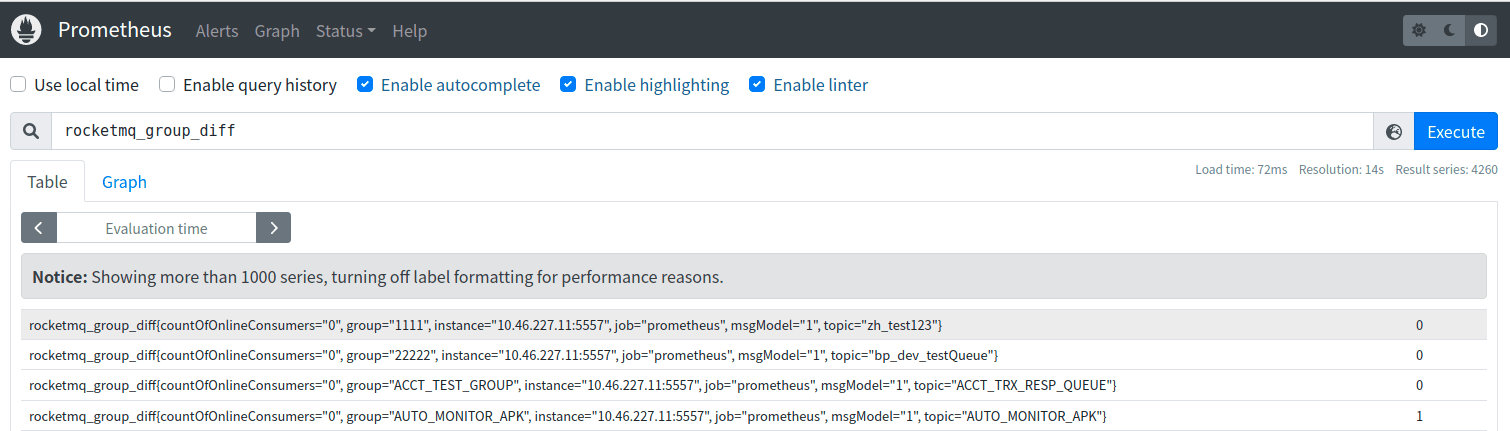Click the Evaluation time input field
The image size is (1510, 431).
tap(156, 228)
